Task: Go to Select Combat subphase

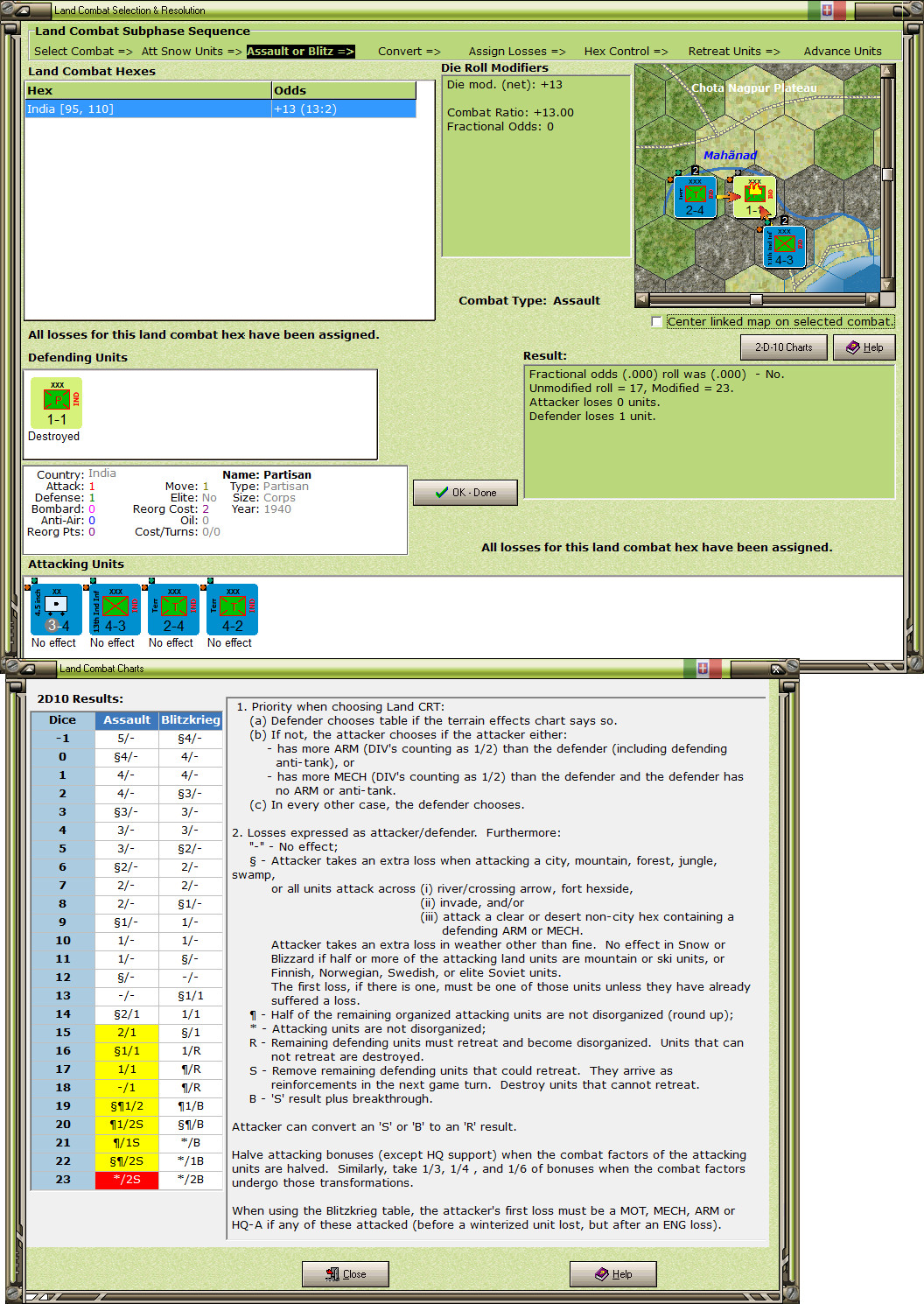Action: click(x=83, y=52)
